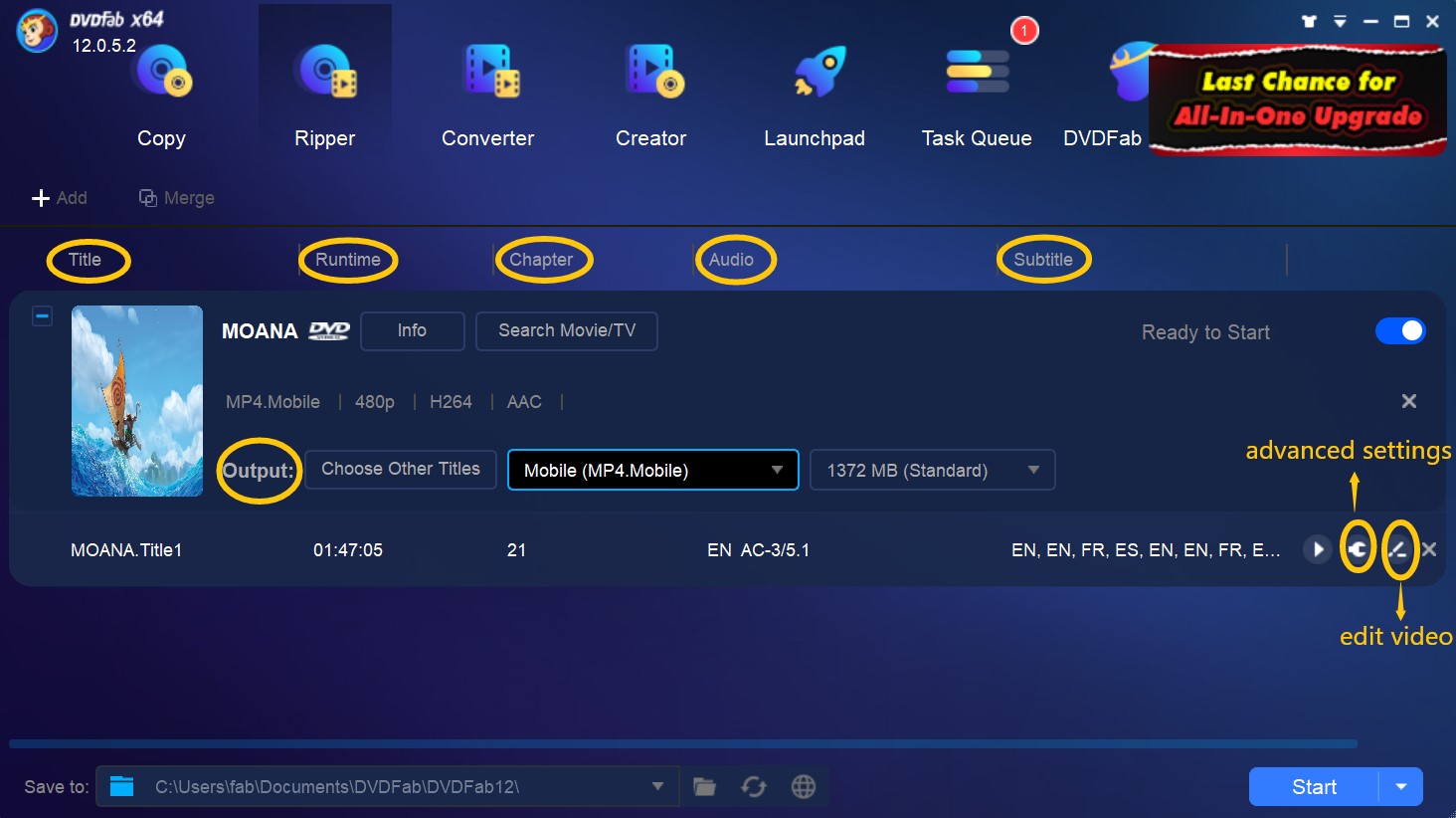The image size is (1456, 818).
Task: Collapse the MOANA task with minus box
Action: click(42, 316)
